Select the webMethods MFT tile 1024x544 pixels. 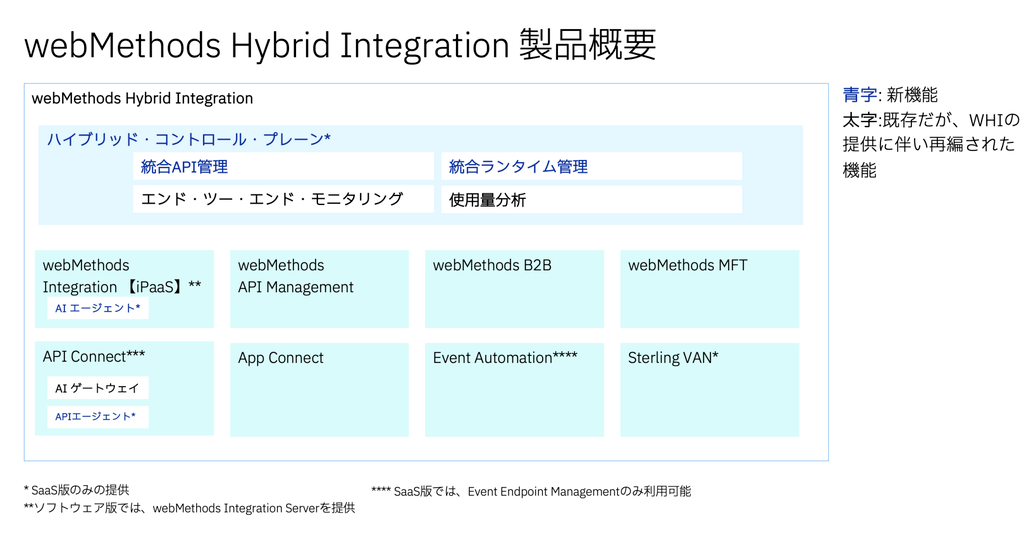(710, 289)
